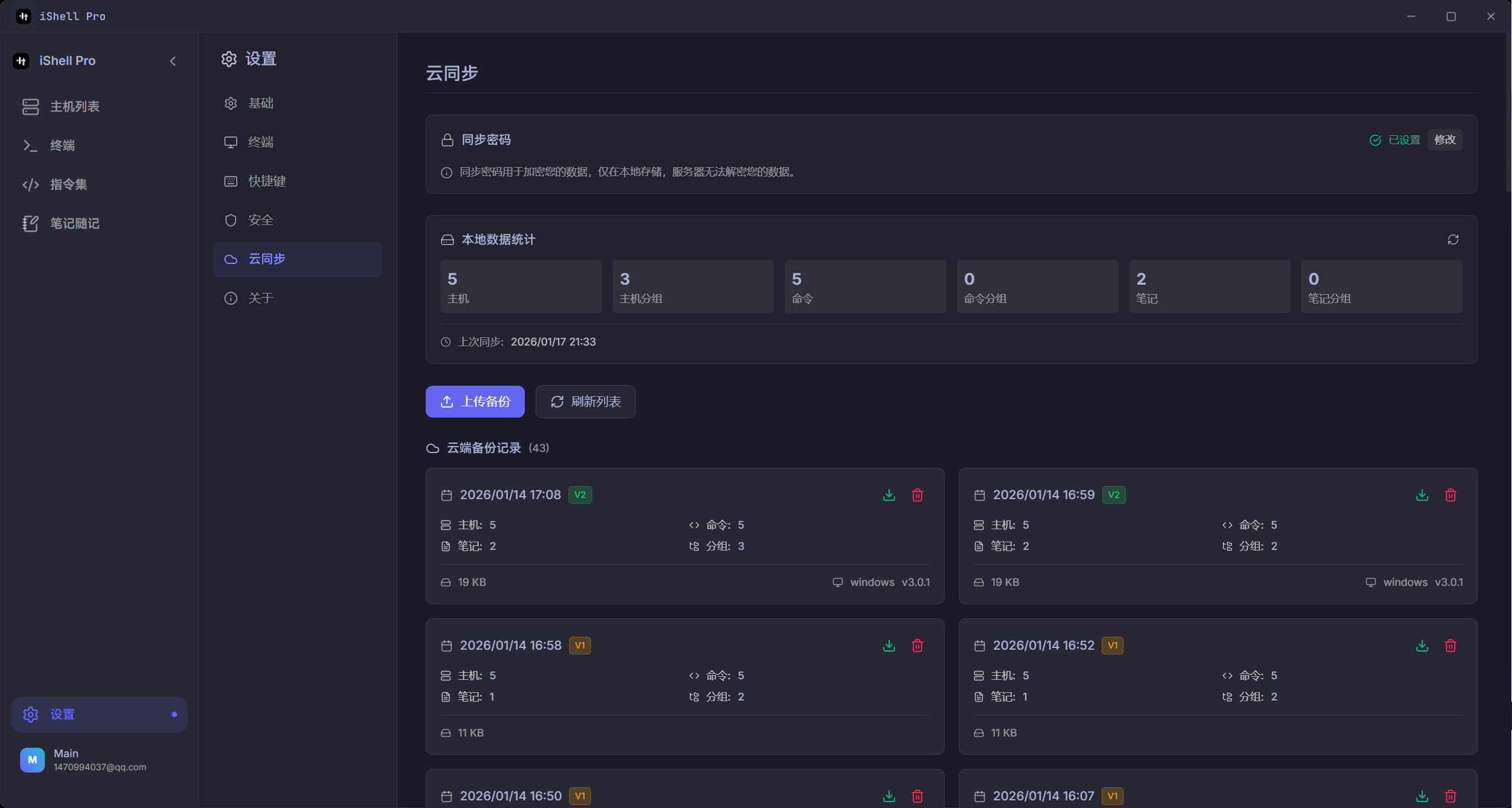Click the 上次同步 timestamp 2026/01/17 21:33
The height and width of the screenshot is (808, 1512).
tap(553, 342)
